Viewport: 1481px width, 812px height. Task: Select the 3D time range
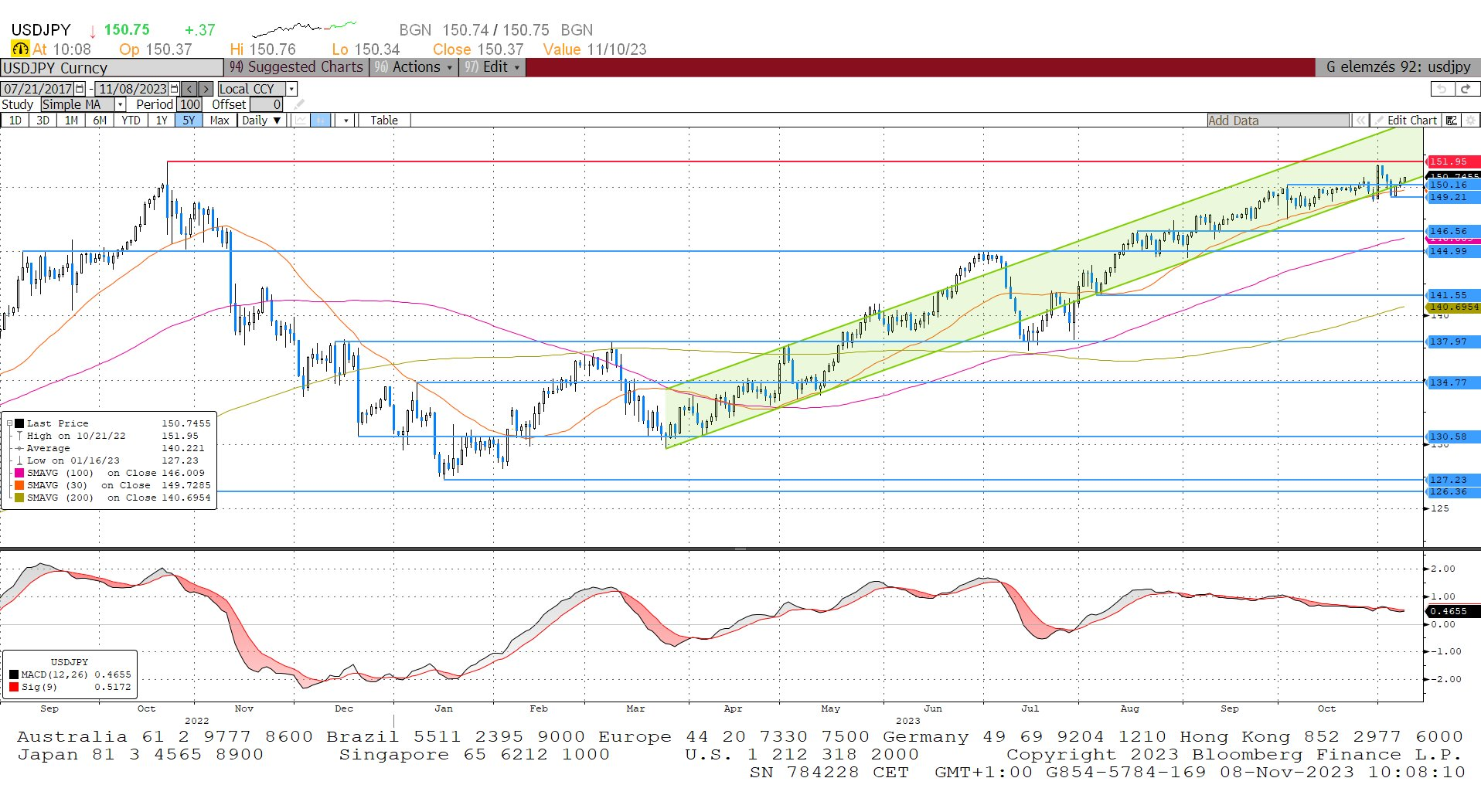pyautogui.click(x=43, y=120)
